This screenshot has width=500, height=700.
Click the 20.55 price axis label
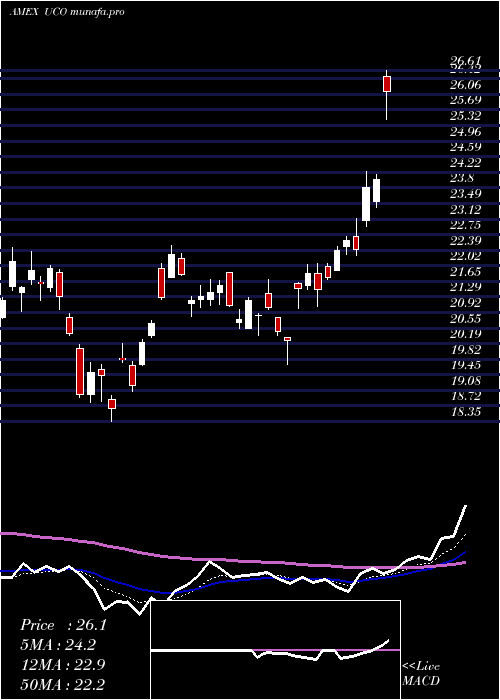(466, 318)
